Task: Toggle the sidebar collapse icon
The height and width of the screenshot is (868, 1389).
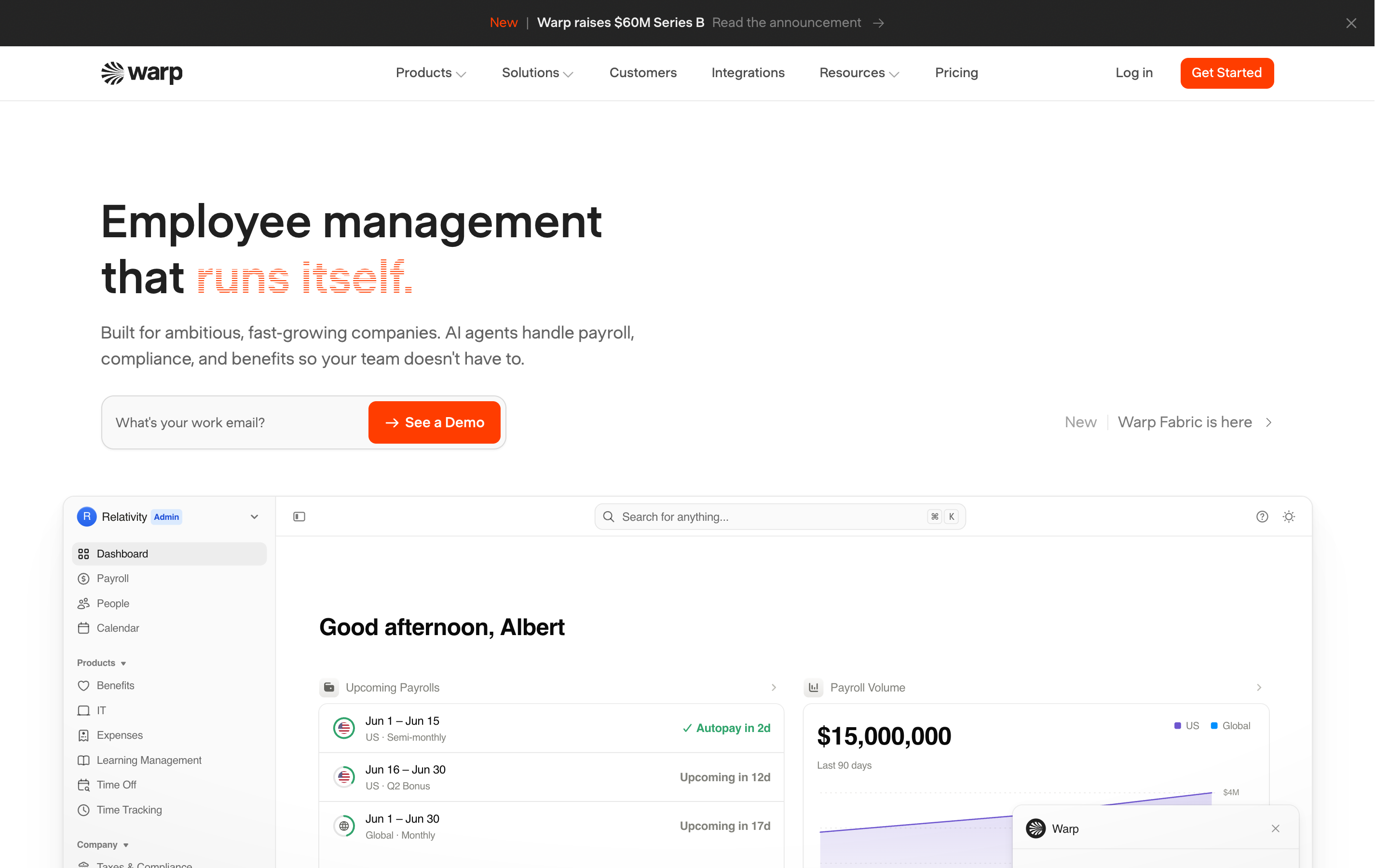Action: [x=299, y=516]
